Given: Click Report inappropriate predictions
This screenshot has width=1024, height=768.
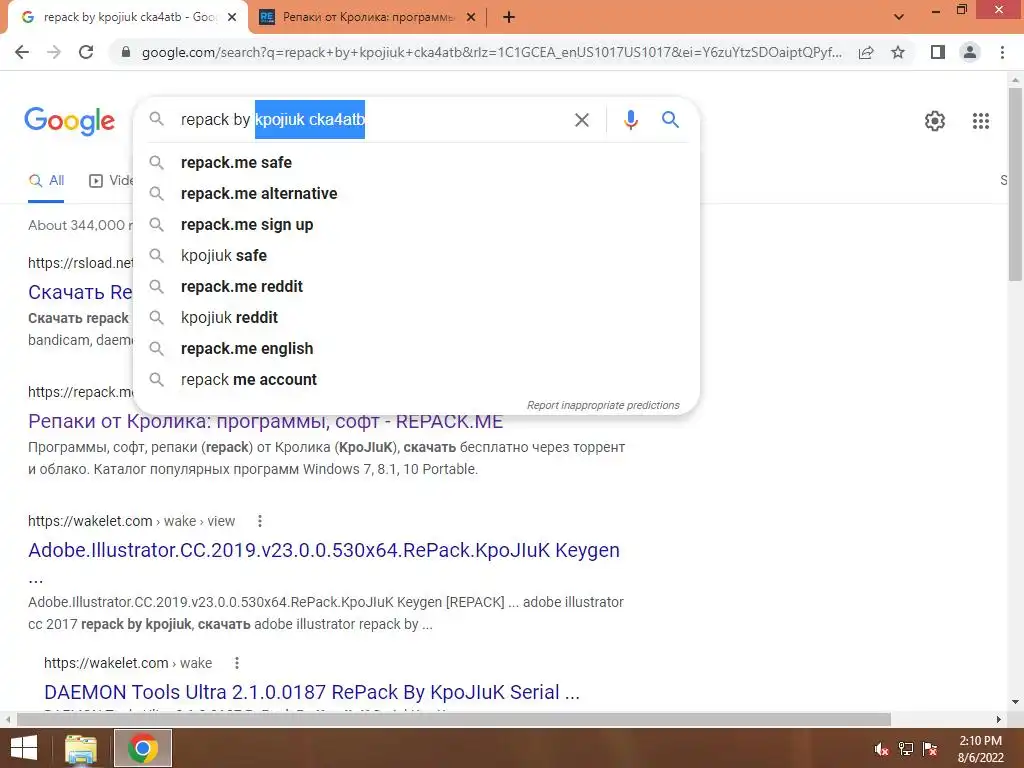Looking at the screenshot, I should coord(603,406).
